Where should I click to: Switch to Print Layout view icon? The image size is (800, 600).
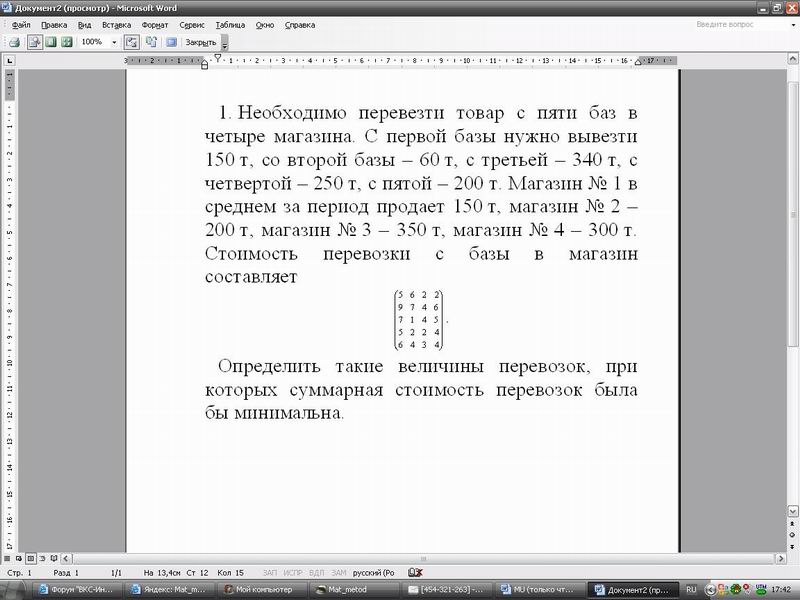click(x=31, y=559)
